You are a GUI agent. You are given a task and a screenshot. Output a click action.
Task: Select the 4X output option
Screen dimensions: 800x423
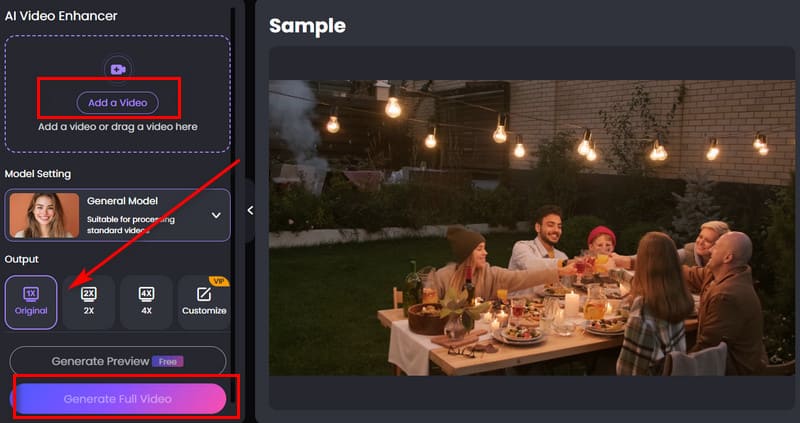[146, 302]
